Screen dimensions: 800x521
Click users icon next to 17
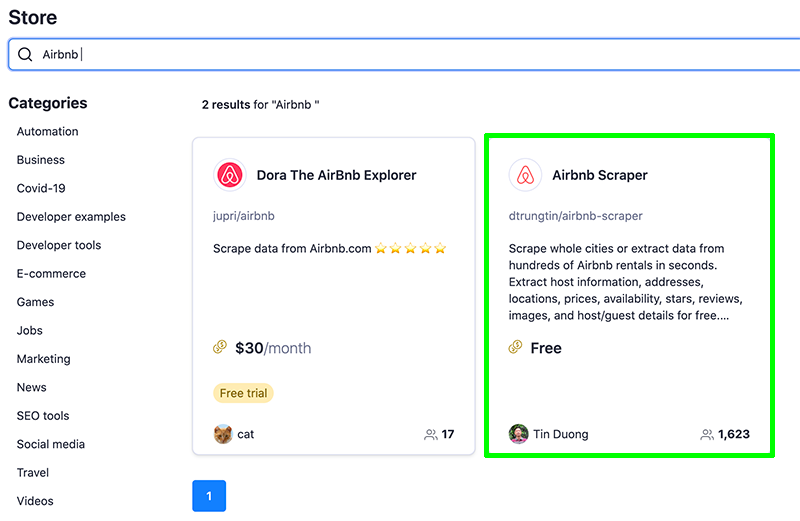pyautogui.click(x=431, y=434)
